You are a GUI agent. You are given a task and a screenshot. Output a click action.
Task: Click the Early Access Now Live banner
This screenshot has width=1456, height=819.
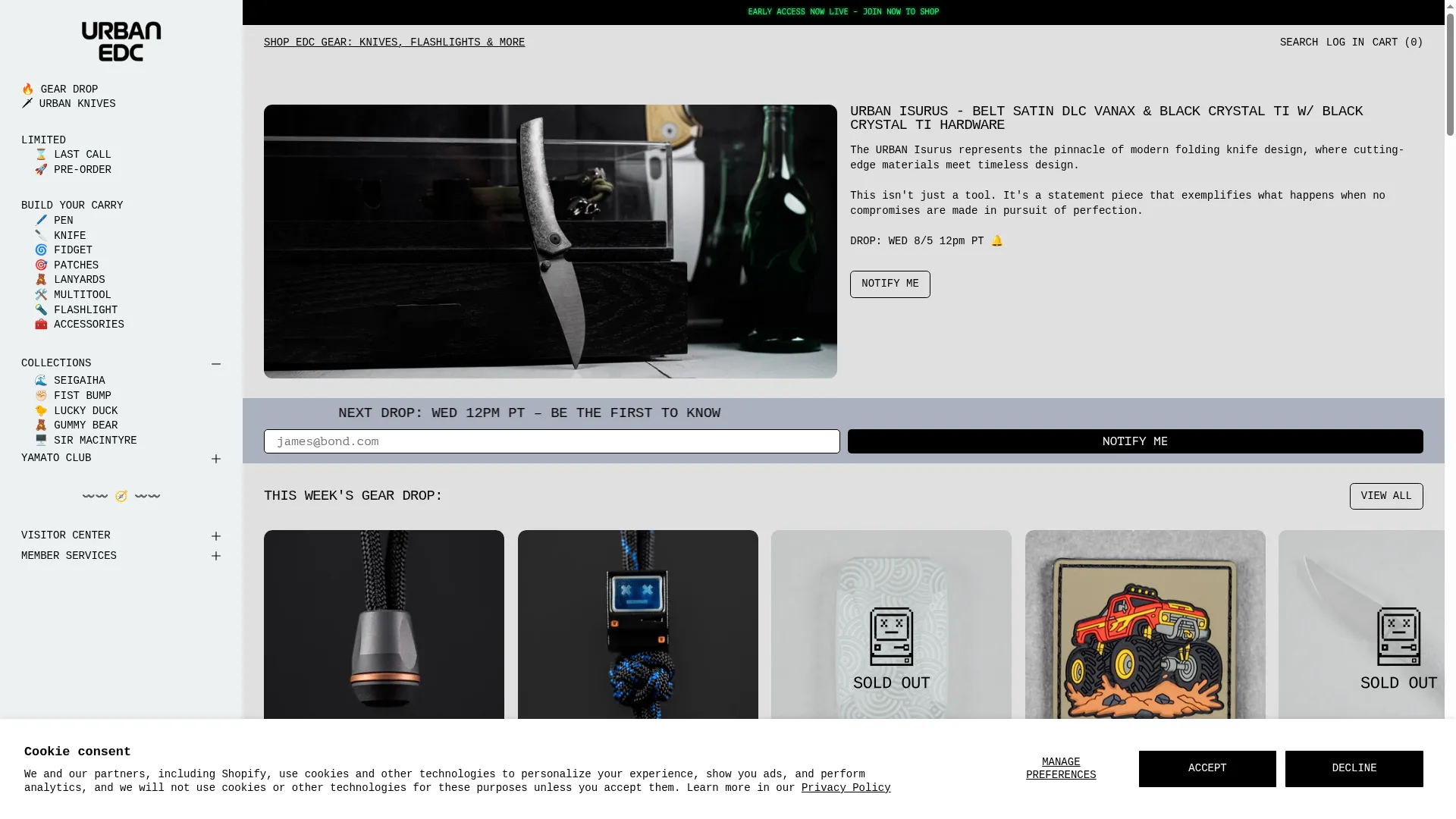point(843,12)
